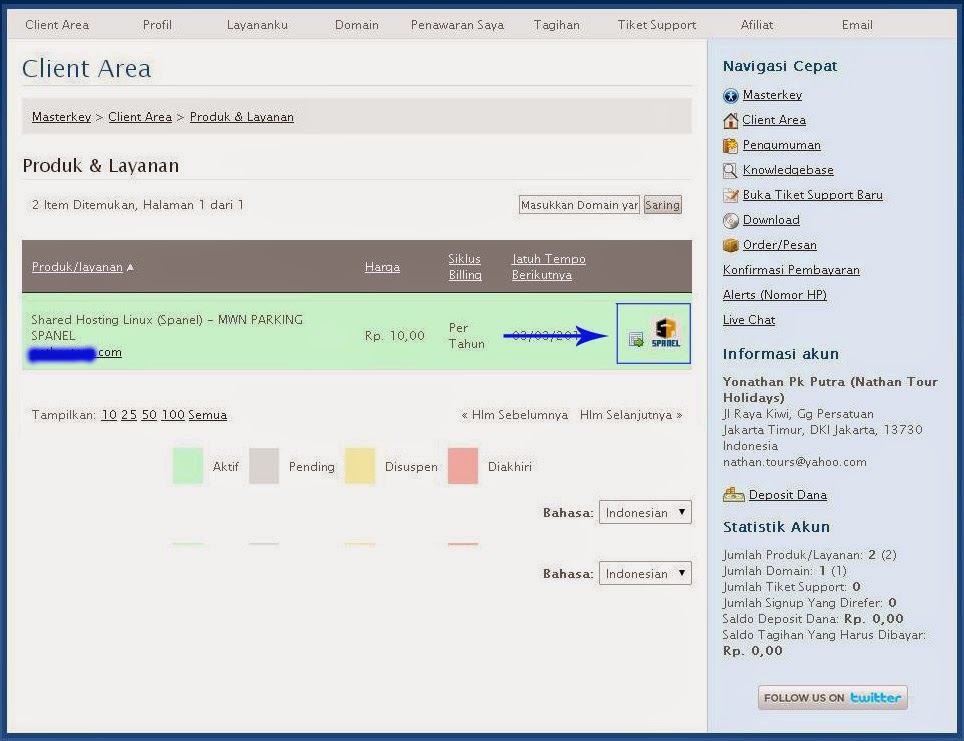Open the Deposit Dana link
Image resolution: width=964 pixels, height=741 pixels.
788,495
